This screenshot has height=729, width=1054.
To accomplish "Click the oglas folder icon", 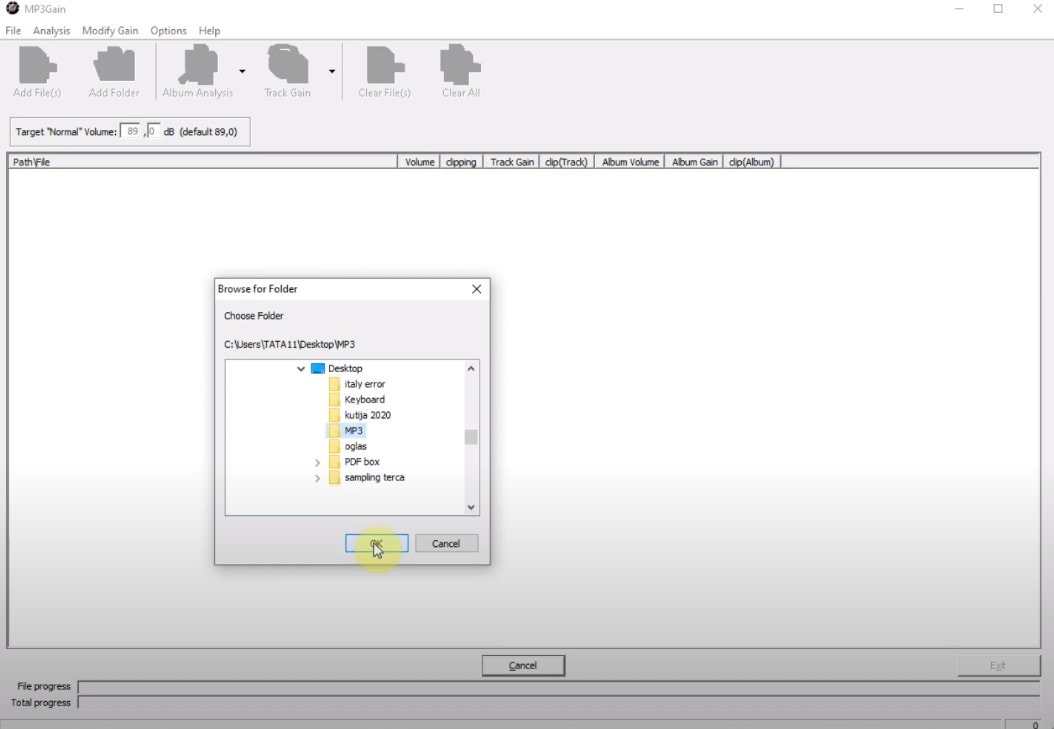I will click(334, 446).
